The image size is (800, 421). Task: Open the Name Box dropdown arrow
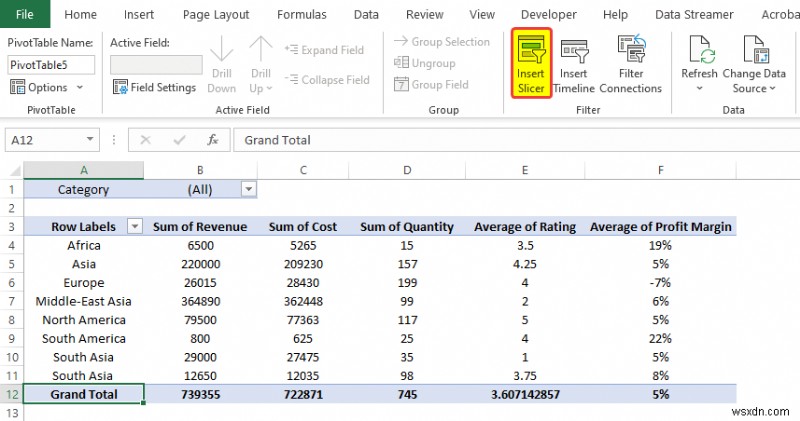coord(90,139)
